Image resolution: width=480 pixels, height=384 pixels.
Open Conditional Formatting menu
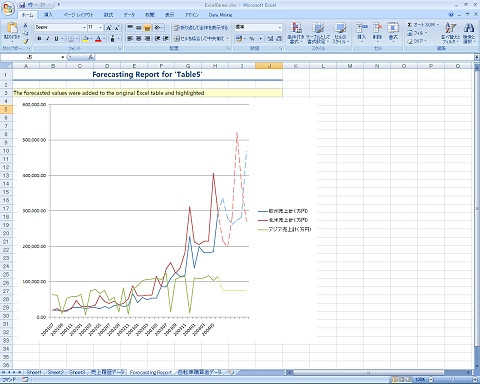pyautogui.click(x=296, y=33)
